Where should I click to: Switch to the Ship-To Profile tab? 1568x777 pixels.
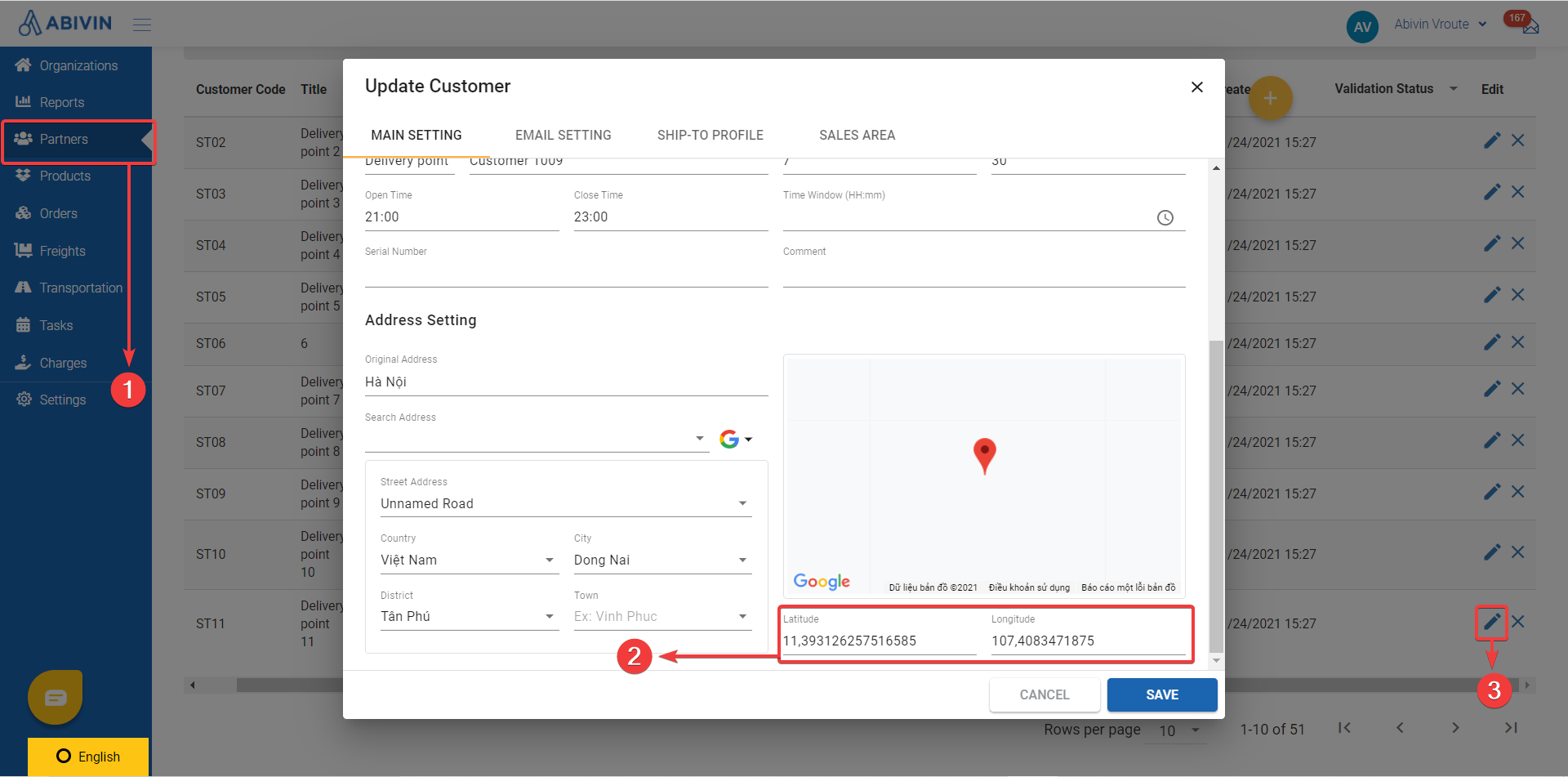[710, 135]
